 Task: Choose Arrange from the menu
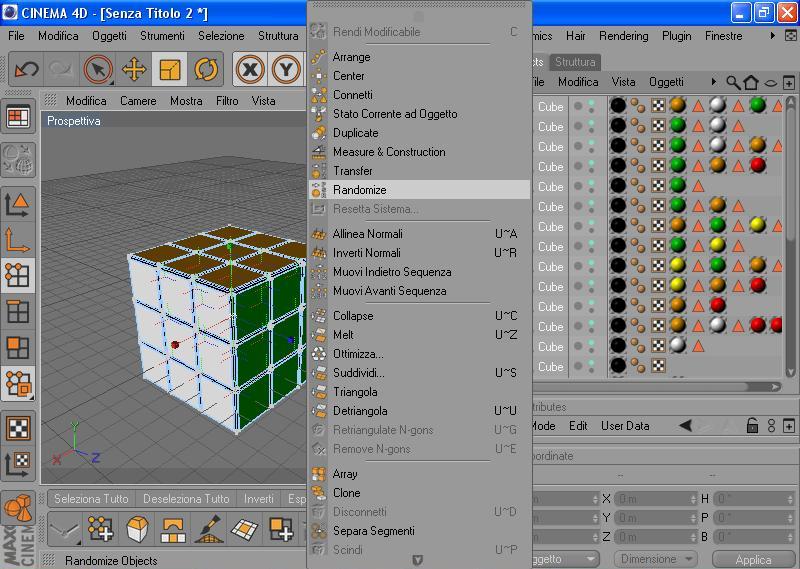(419, 57)
